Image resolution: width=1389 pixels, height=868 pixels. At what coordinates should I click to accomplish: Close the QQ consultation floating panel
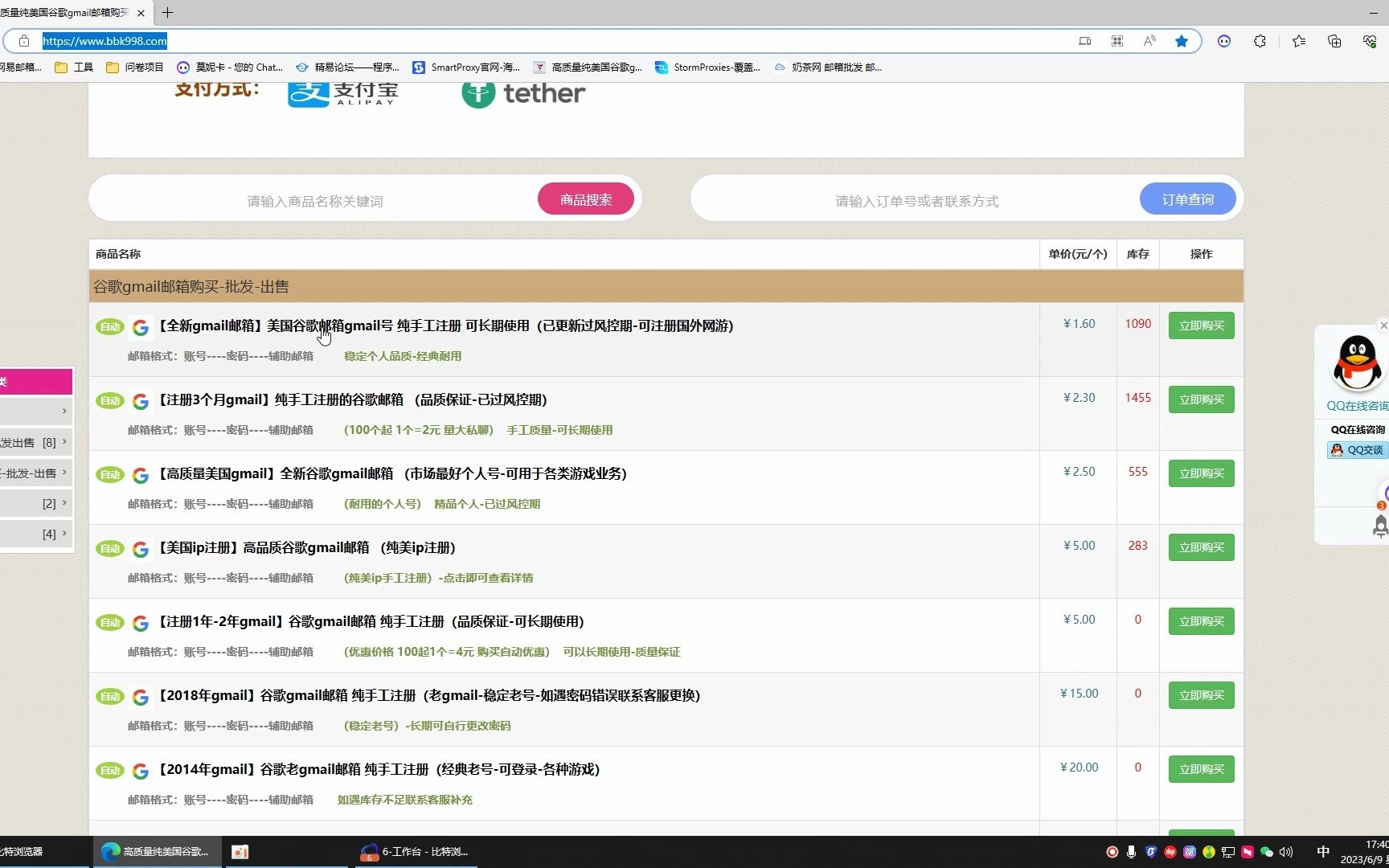[x=1383, y=325]
